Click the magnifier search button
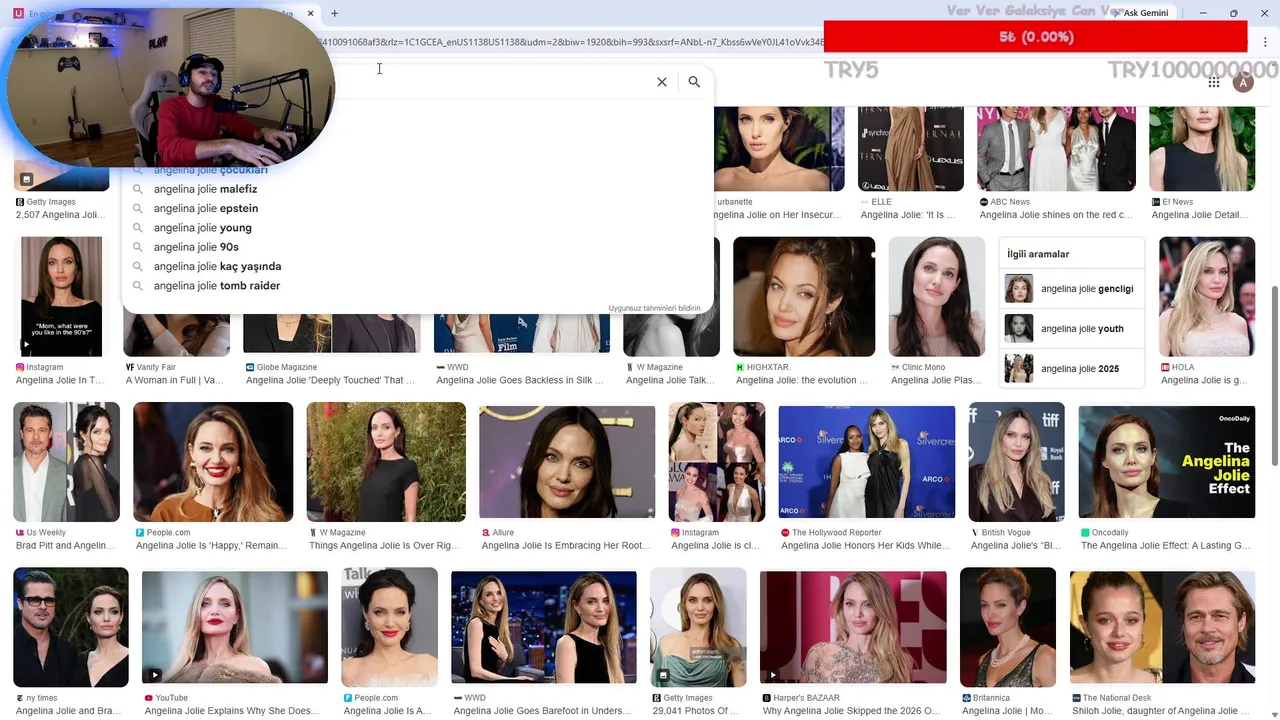1280x720 pixels. 694,82
